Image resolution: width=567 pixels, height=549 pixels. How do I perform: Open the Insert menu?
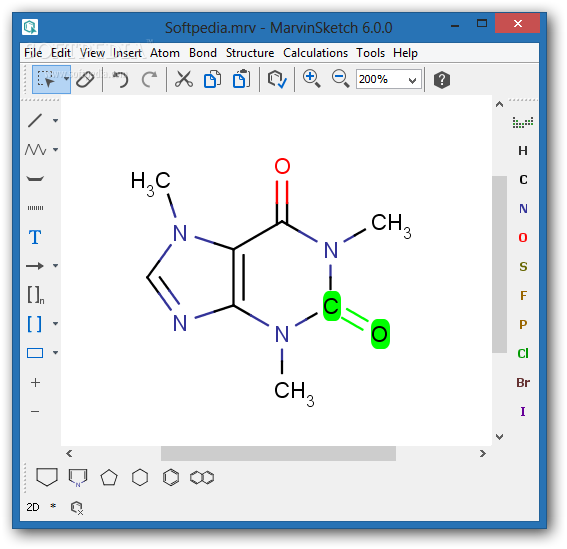pyautogui.click(x=127, y=53)
